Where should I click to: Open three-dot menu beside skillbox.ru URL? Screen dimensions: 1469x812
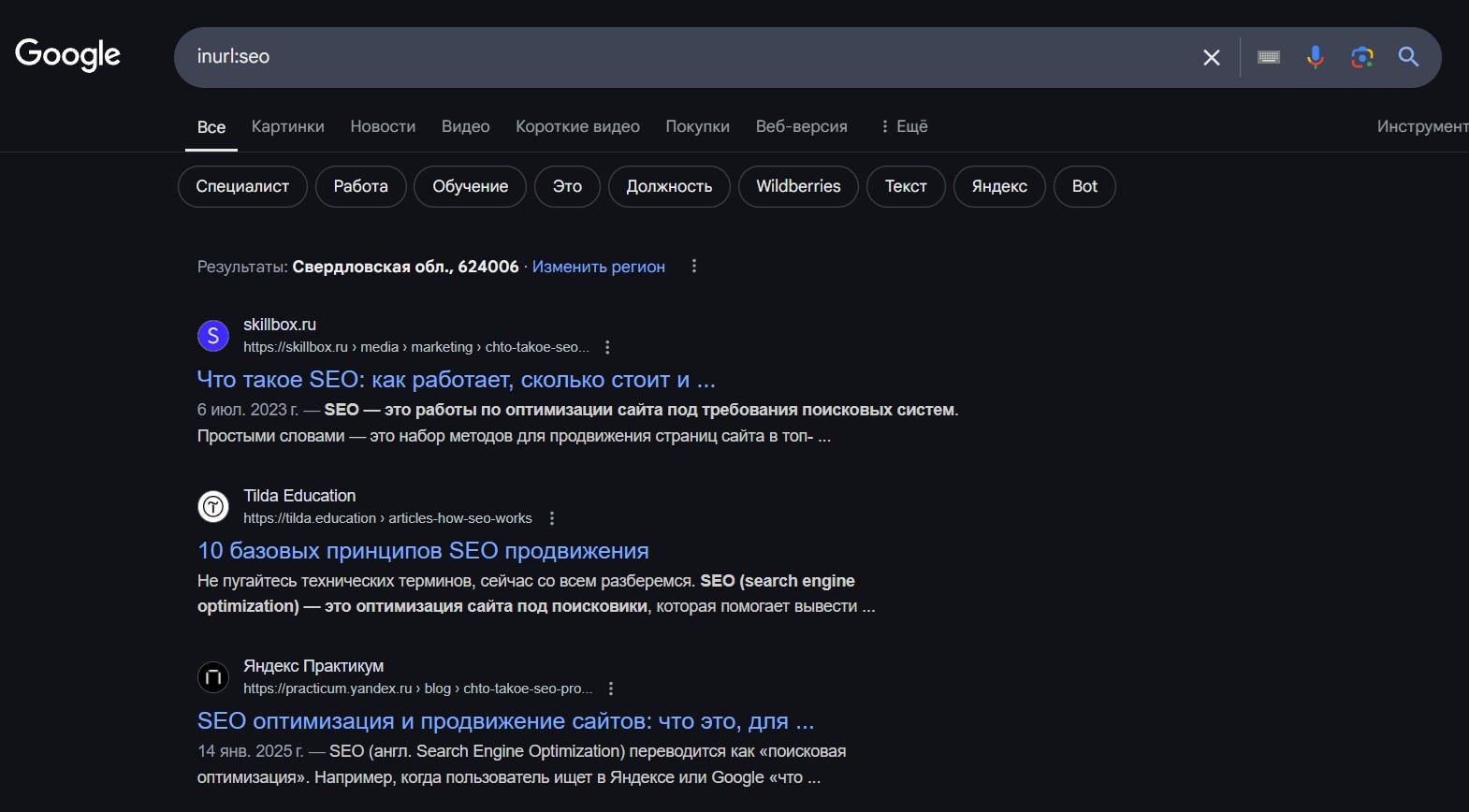click(607, 347)
